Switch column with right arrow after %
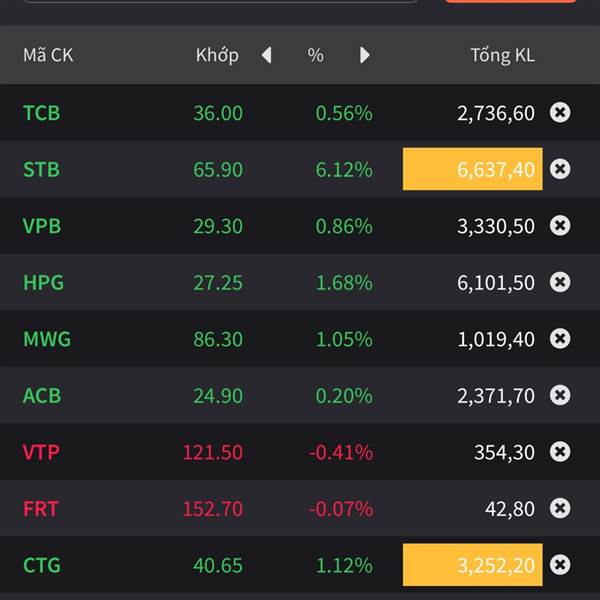This screenshot has height=600, width=600. [x=365, y=56]
